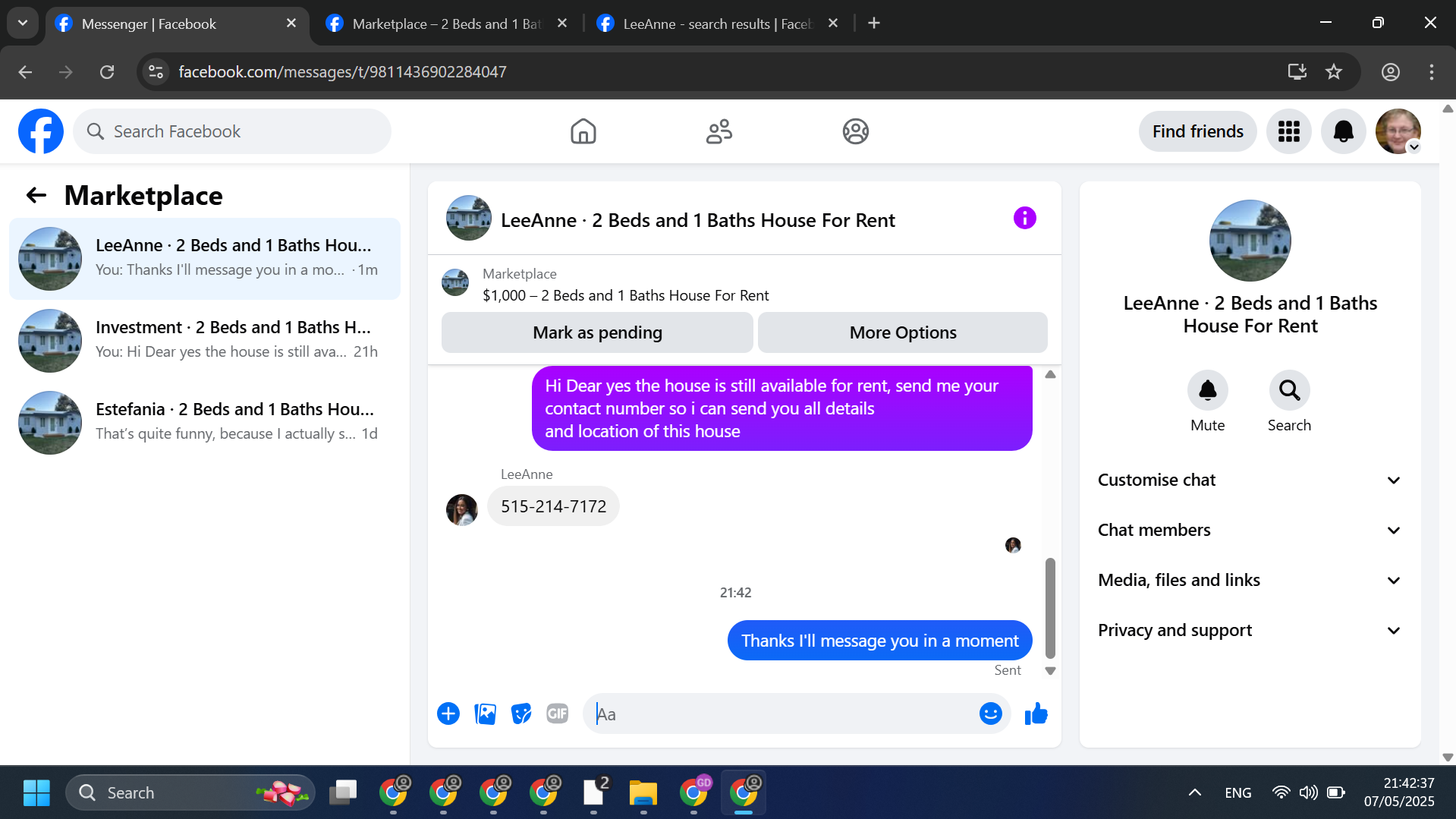
Task: Open more actions plus icon in composer
Action: 448,713
